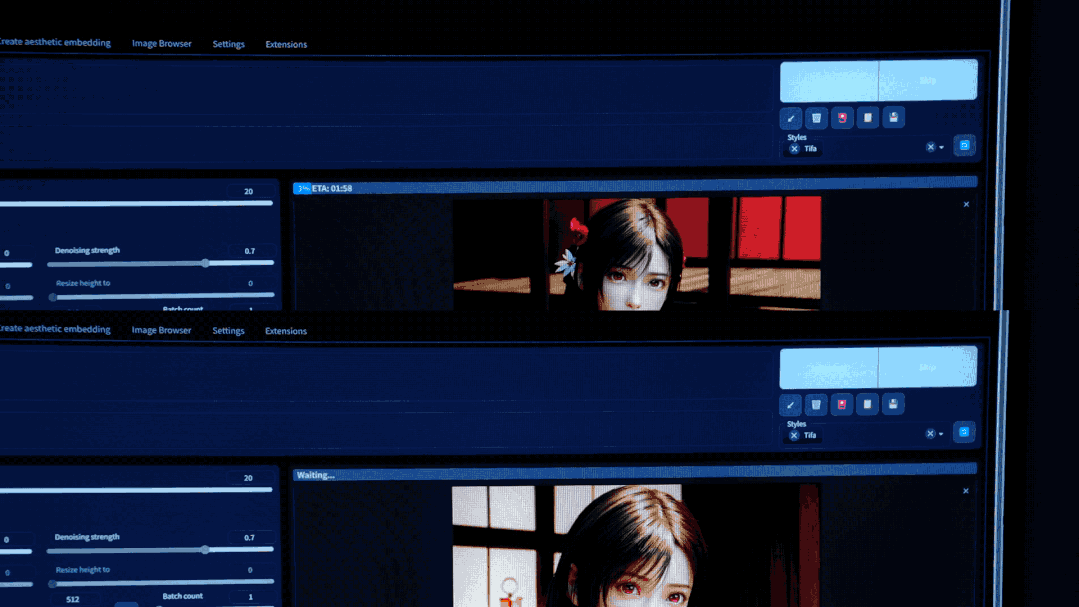
Task: Click the Batch count value field in lower panel
Action: click(251, 597)
